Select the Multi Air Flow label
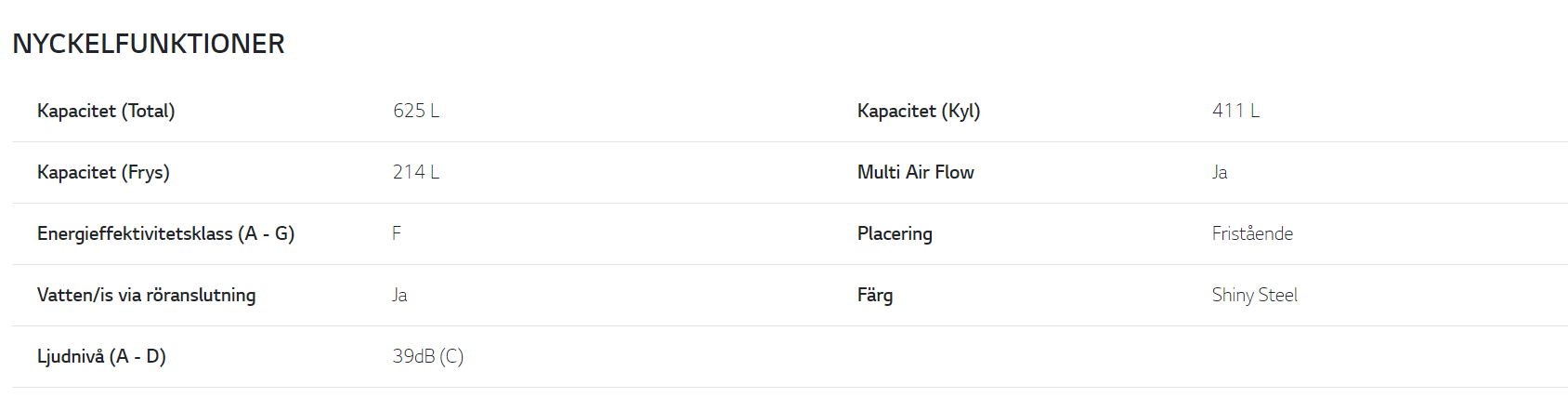 pyautogui.click(x=916, y=172)
